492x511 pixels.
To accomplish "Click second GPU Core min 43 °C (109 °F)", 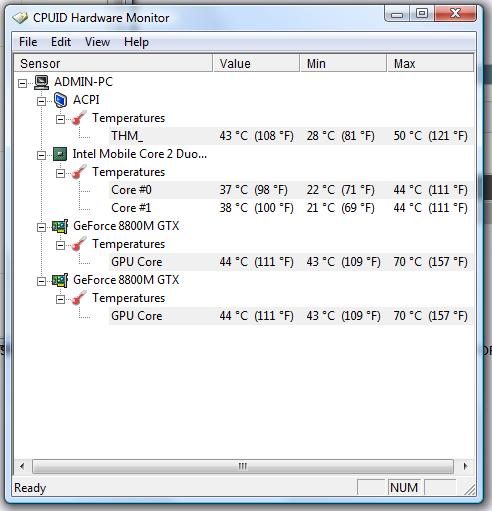I will tap(343, 316).
